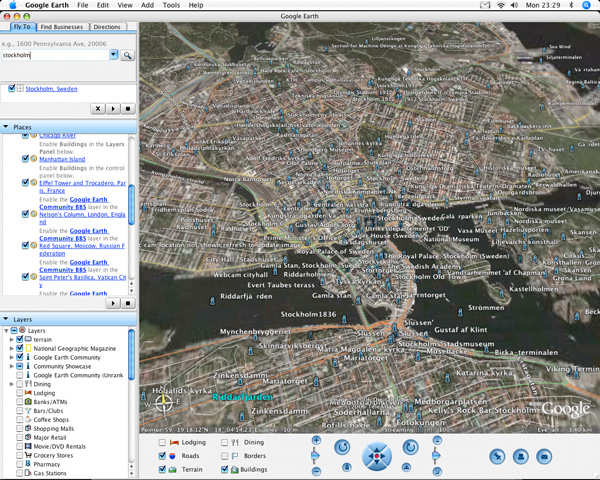Click the tilt slider handle

click(436, 456)
